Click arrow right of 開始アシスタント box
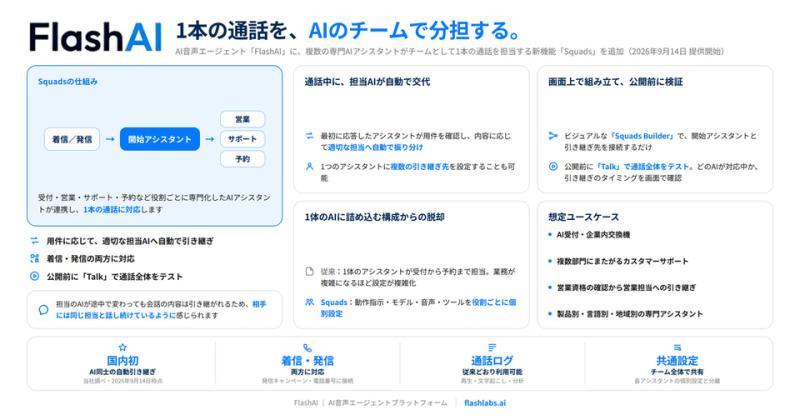This screenshot has width=800, height=420. coord(210,139)
